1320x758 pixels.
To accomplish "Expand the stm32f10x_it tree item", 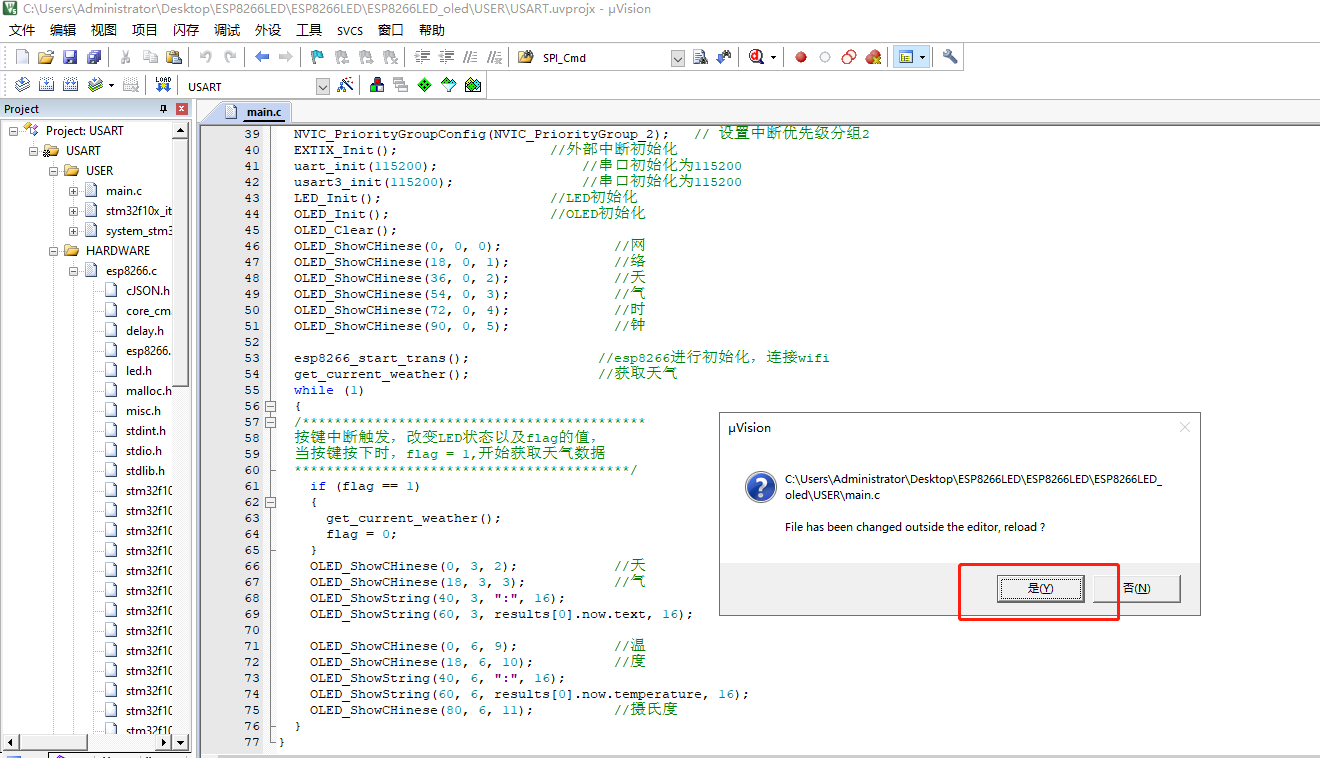I will (x=73, y=210).
